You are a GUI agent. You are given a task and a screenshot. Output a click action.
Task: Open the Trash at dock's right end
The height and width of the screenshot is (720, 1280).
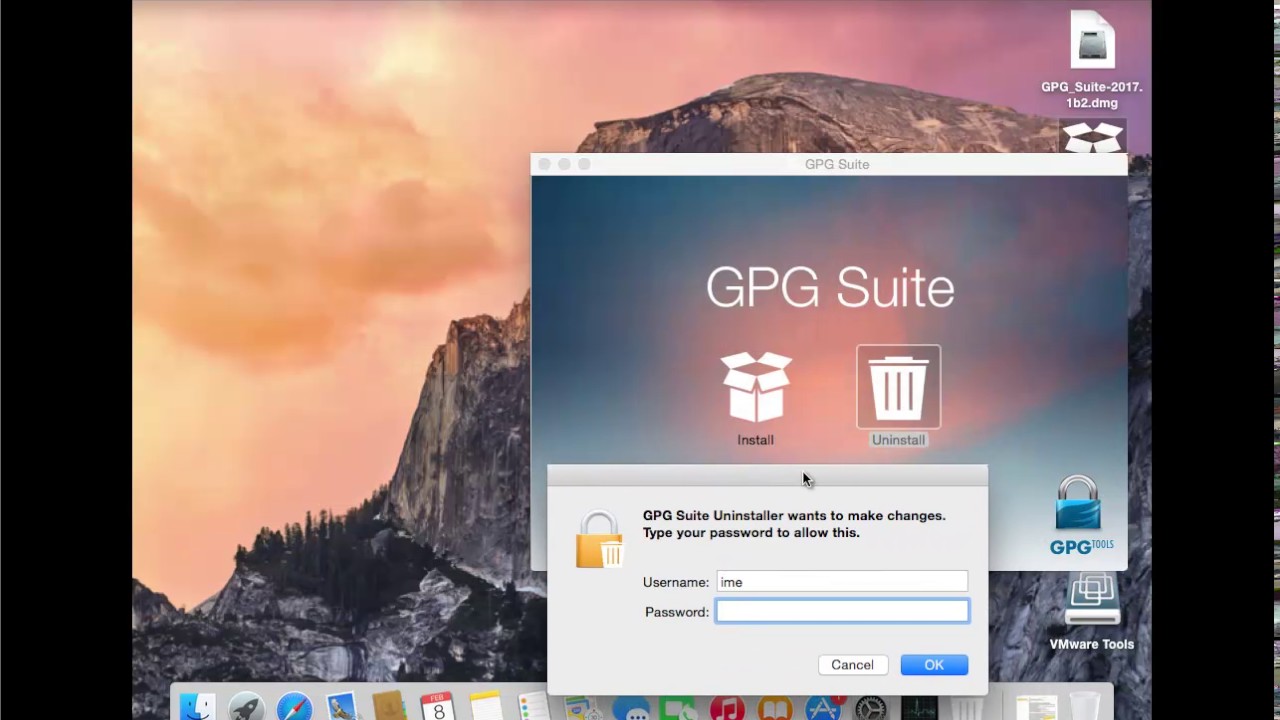tap(1085, 707)
